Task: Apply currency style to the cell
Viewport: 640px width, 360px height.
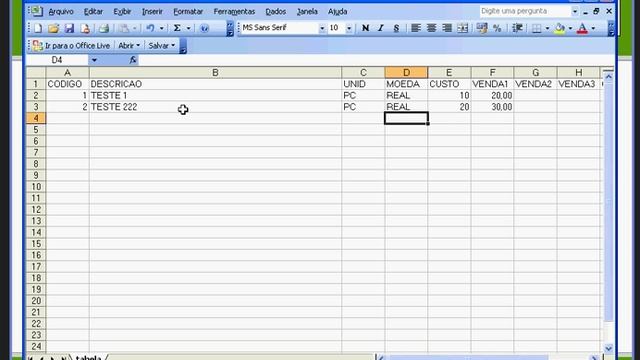Action: [x=482, y=28]
